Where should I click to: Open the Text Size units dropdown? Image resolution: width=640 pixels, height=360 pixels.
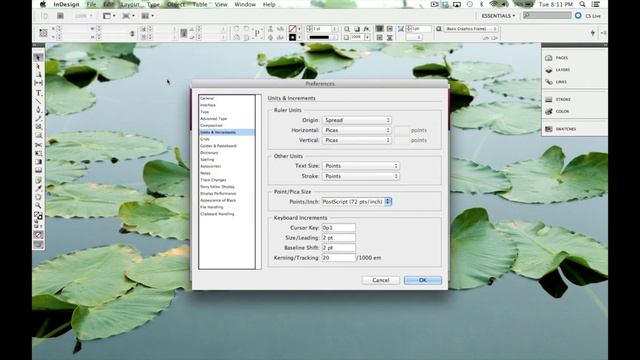click(361, 166)
